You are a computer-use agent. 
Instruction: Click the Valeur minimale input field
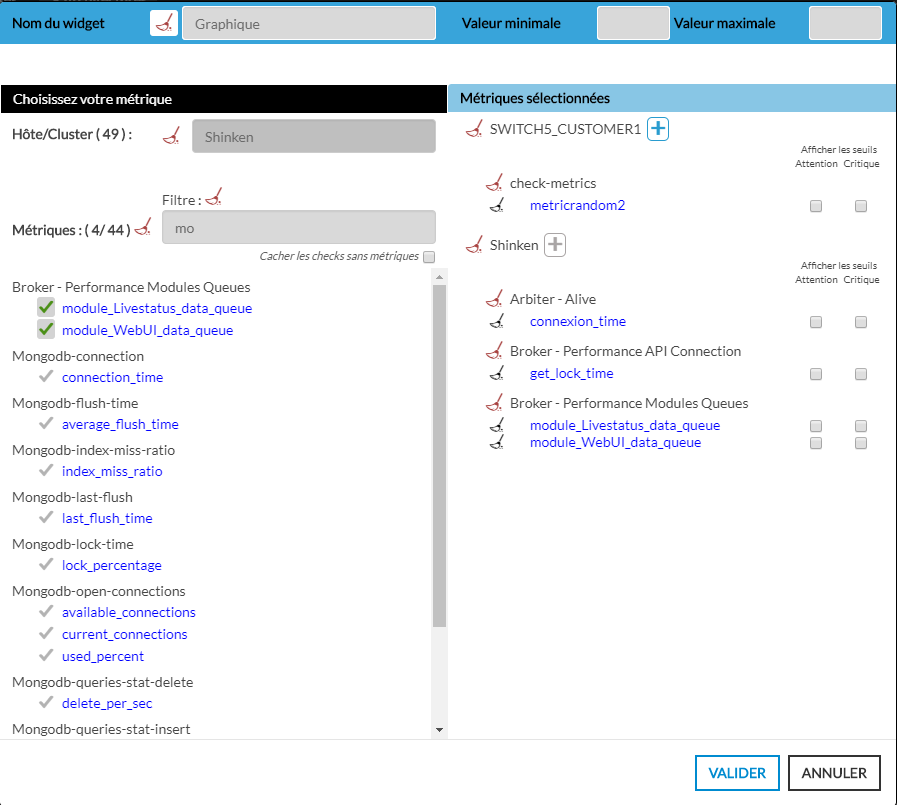tap(632, 23)
